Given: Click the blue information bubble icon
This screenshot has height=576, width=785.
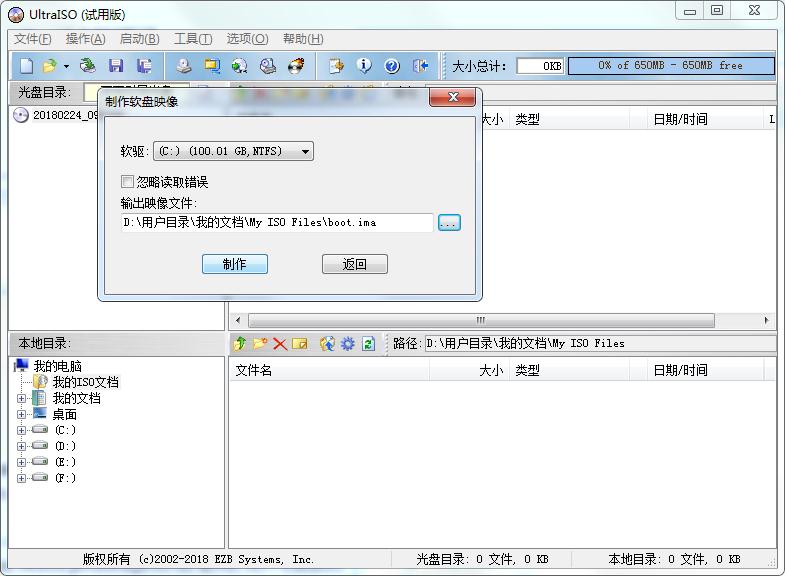Looking at the screenshot, I should tap(364, 66).
